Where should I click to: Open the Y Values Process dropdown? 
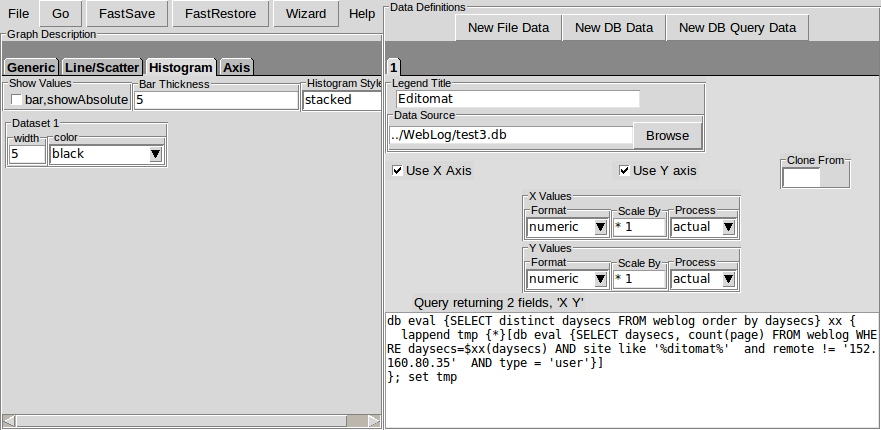coord(728,279)
